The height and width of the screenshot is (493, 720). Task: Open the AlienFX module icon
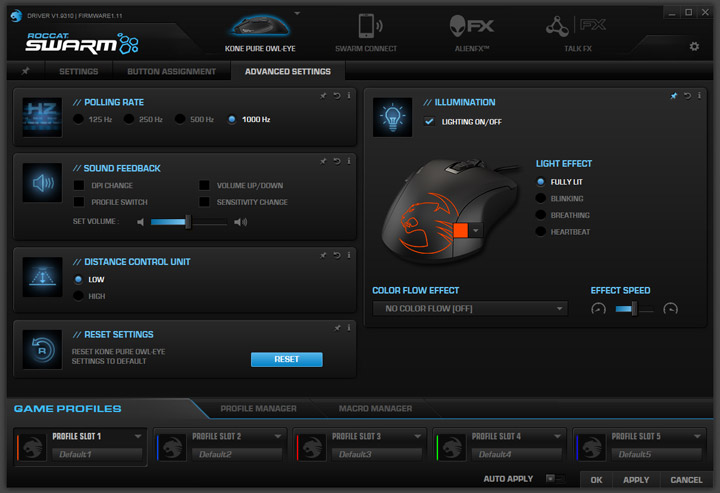pyautogui.click(x=472, y=26)
